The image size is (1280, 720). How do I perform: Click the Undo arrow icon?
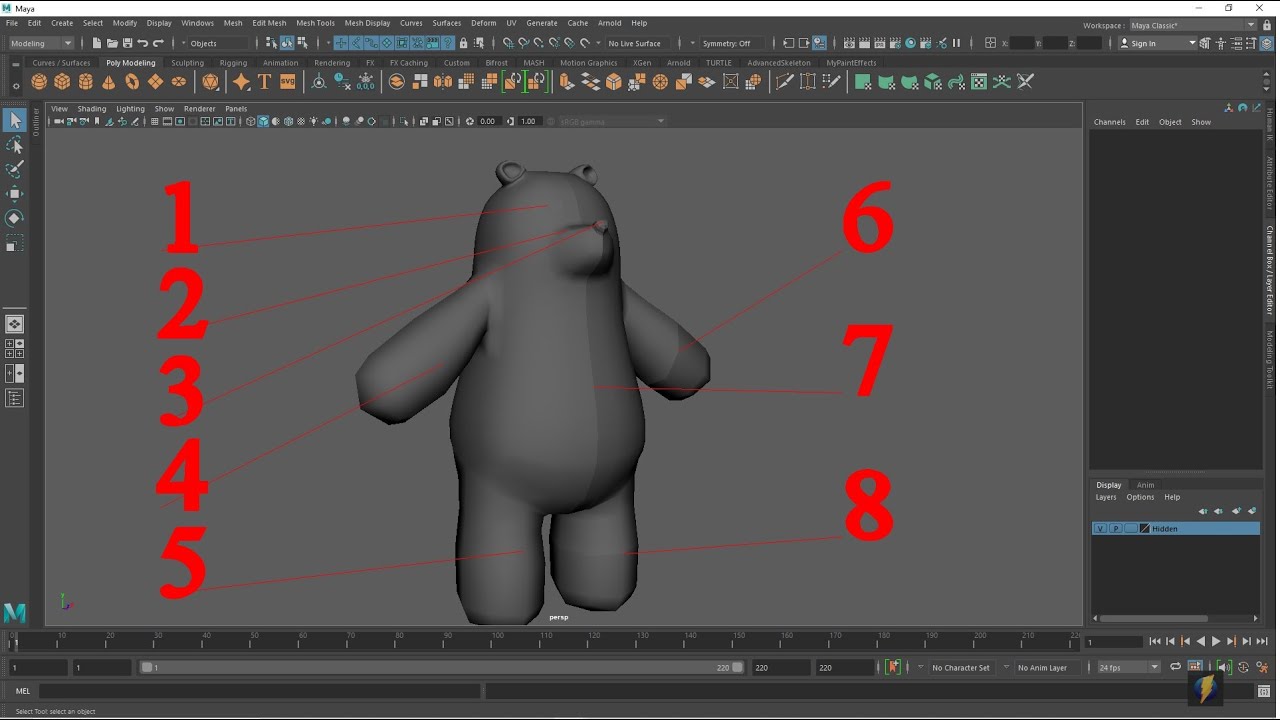tap(143, 43)
